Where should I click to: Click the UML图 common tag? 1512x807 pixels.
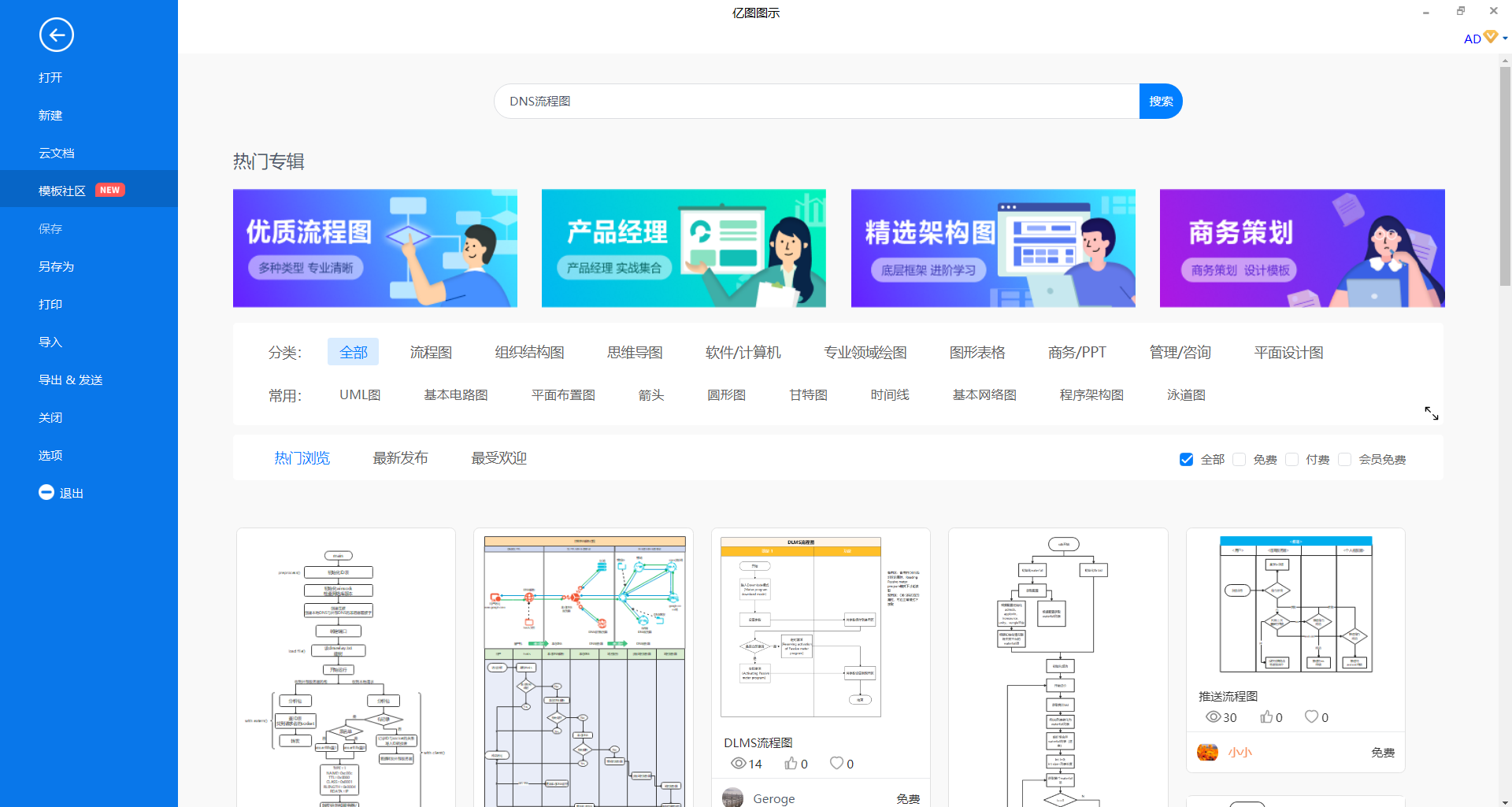[360, 394]
